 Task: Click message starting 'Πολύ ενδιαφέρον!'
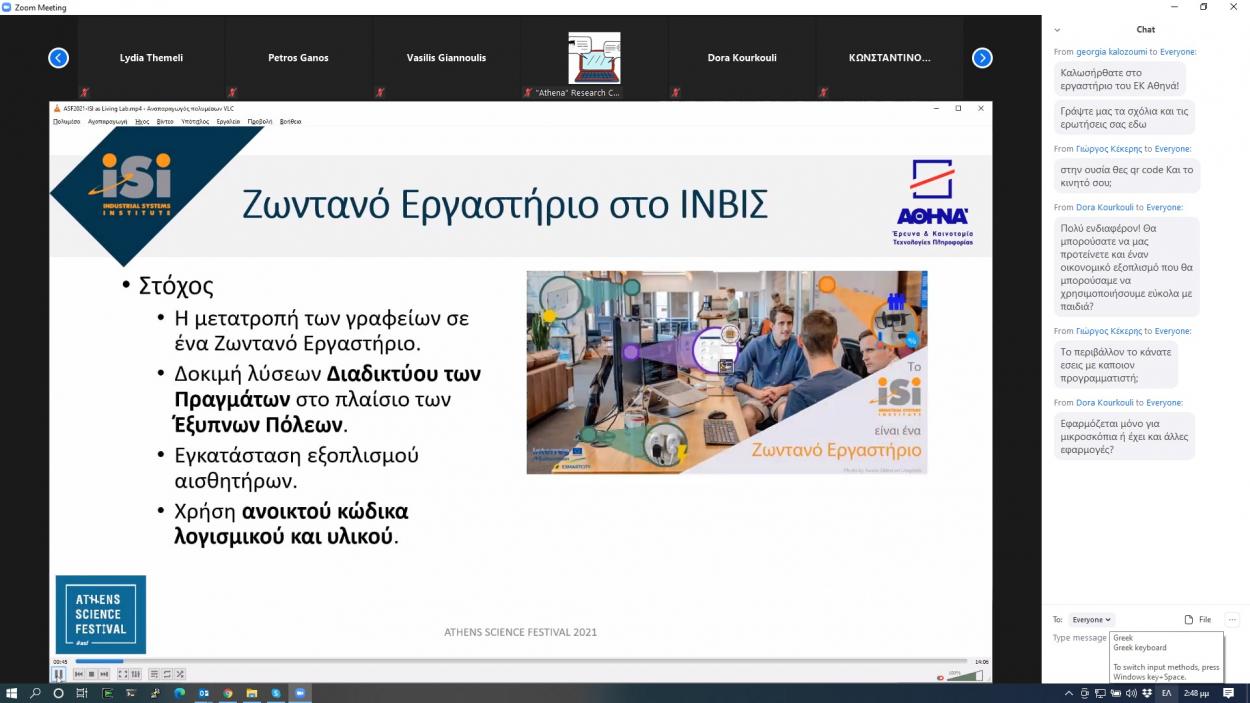click(x=1127, y=267)
